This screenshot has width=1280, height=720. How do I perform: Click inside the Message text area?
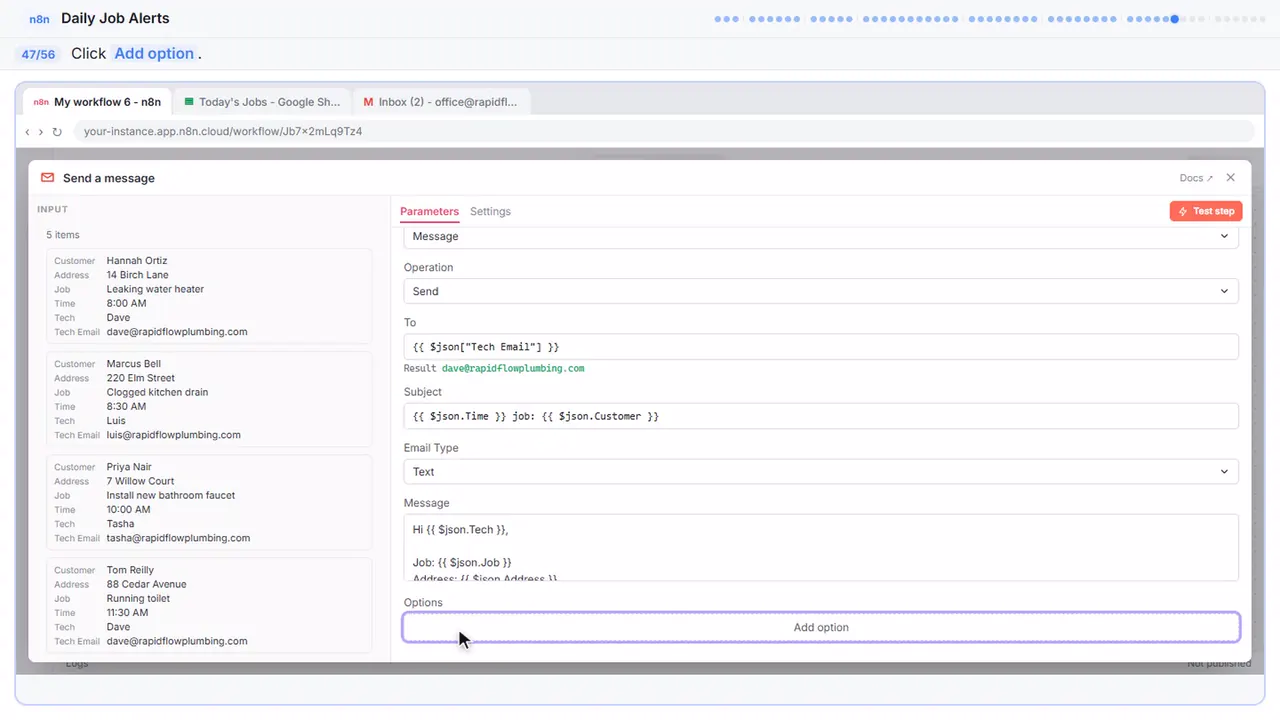[x=821, y=547]
